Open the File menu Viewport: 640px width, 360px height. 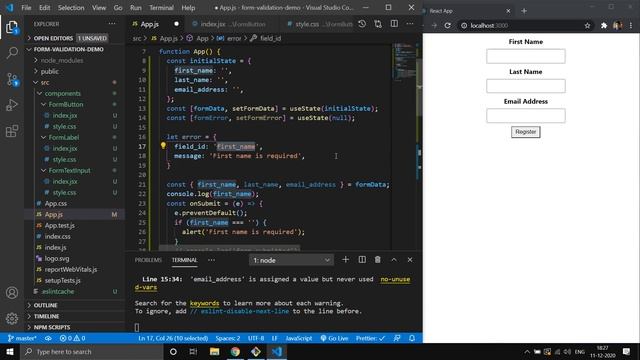(26, 8)
